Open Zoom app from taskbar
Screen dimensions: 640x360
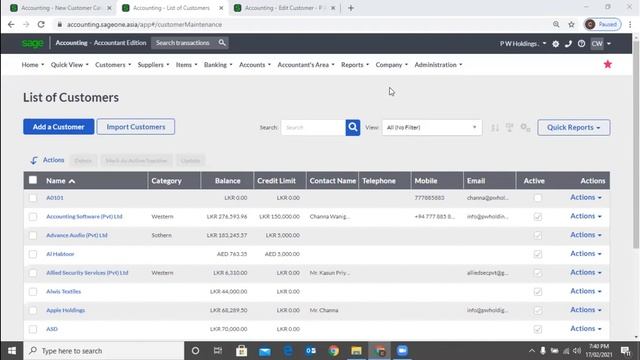coord(402,351)
